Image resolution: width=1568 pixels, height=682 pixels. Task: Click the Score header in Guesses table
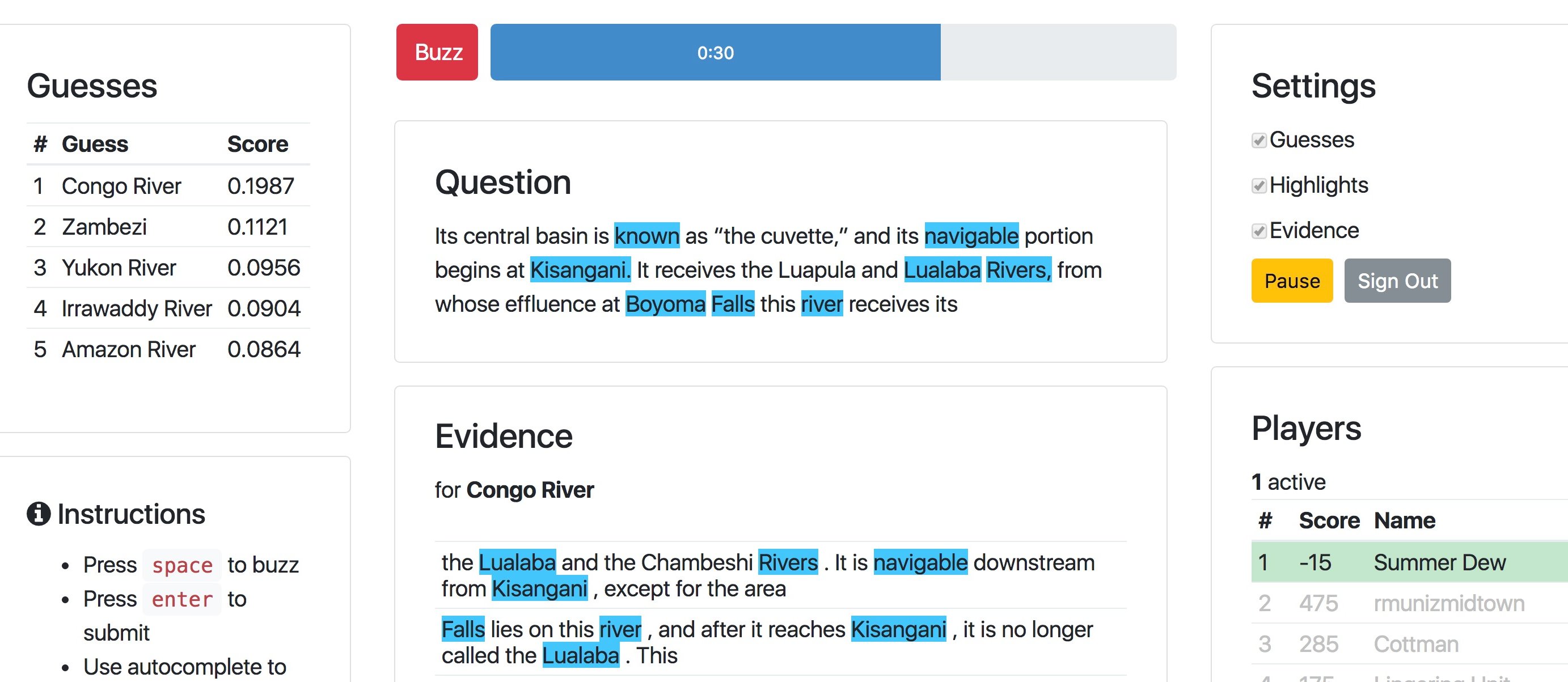[257, 144]
